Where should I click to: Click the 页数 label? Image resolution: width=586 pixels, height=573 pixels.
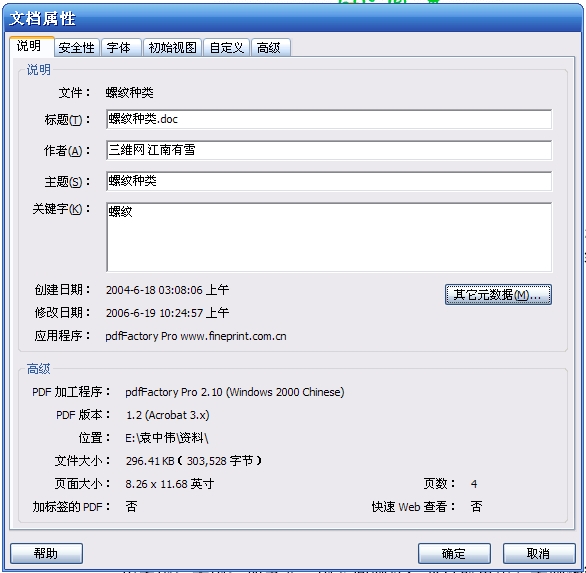pos(440,484)
